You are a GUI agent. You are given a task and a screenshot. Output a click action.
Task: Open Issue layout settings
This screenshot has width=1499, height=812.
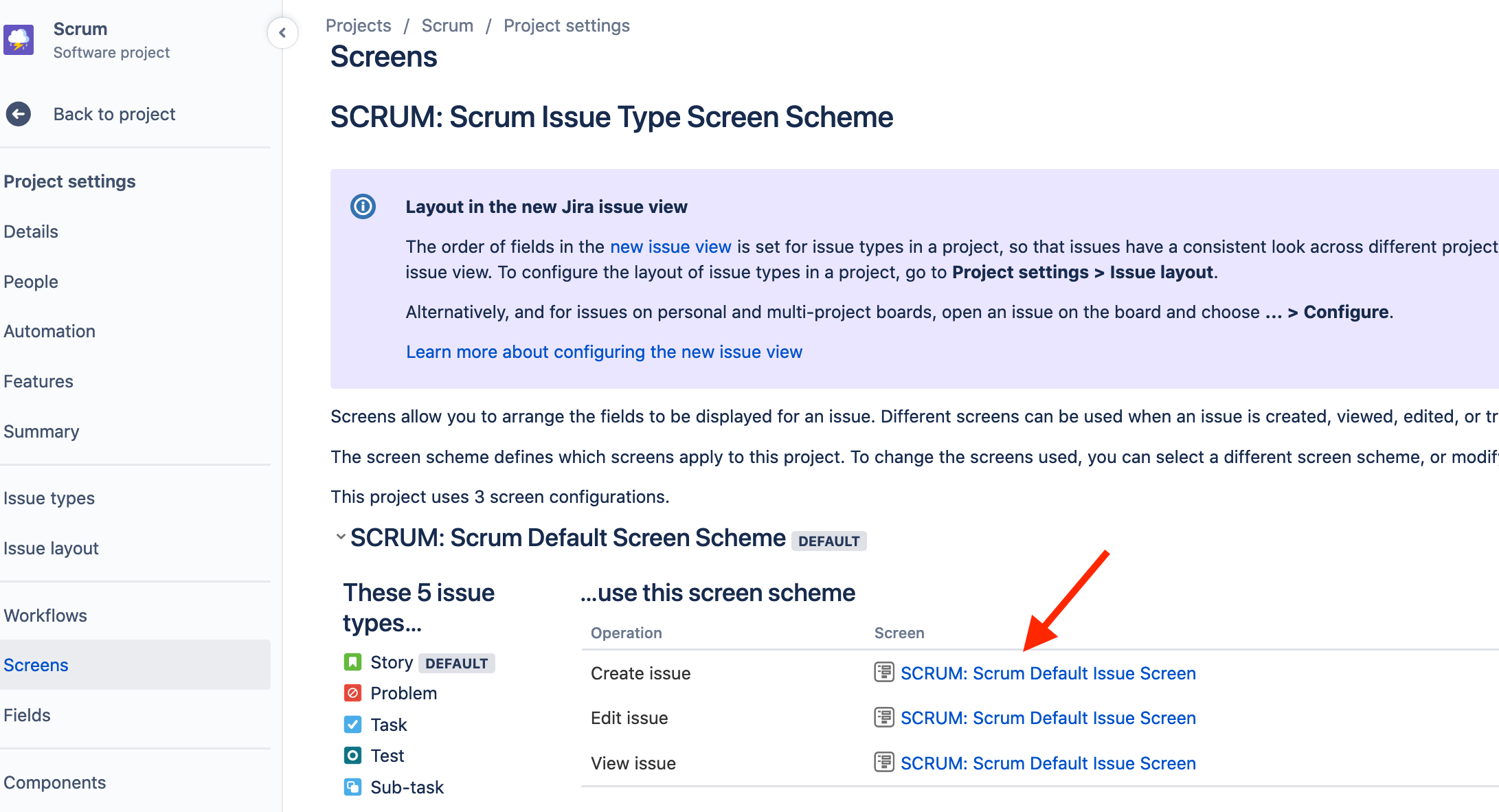(51, 548)
